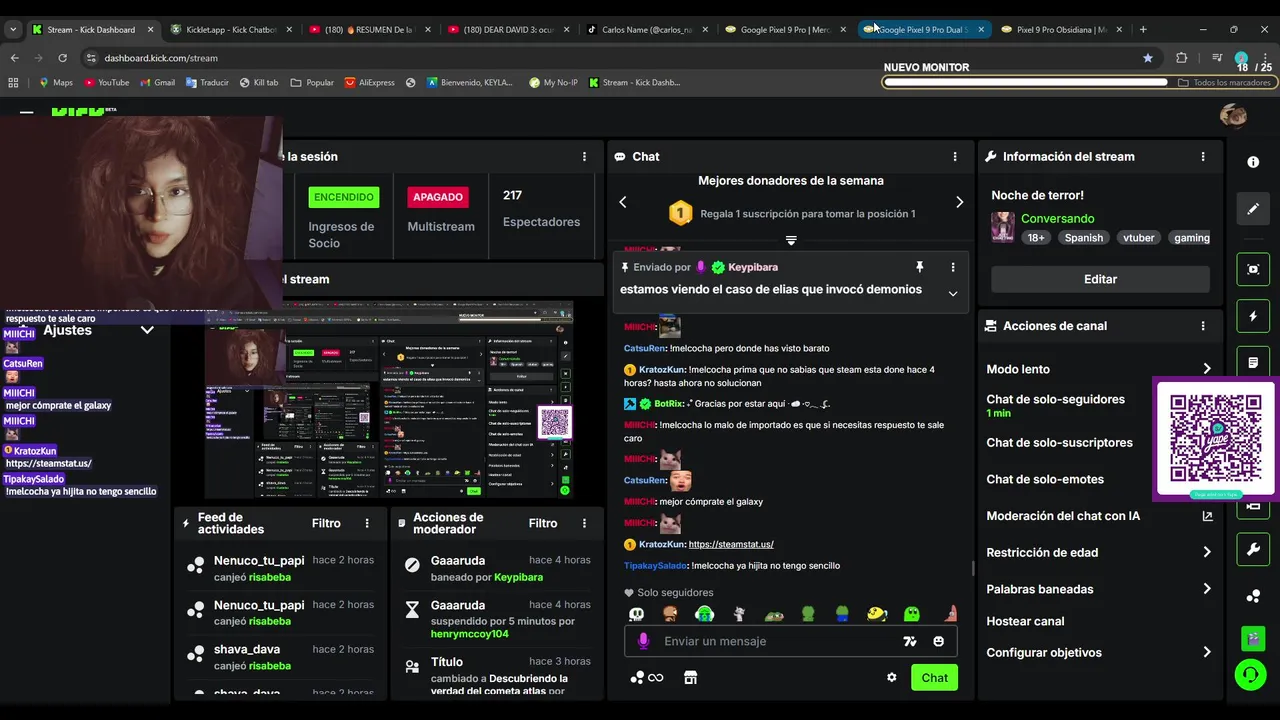
Task: Go to previous top donors slide
Action: click(623, 202)
